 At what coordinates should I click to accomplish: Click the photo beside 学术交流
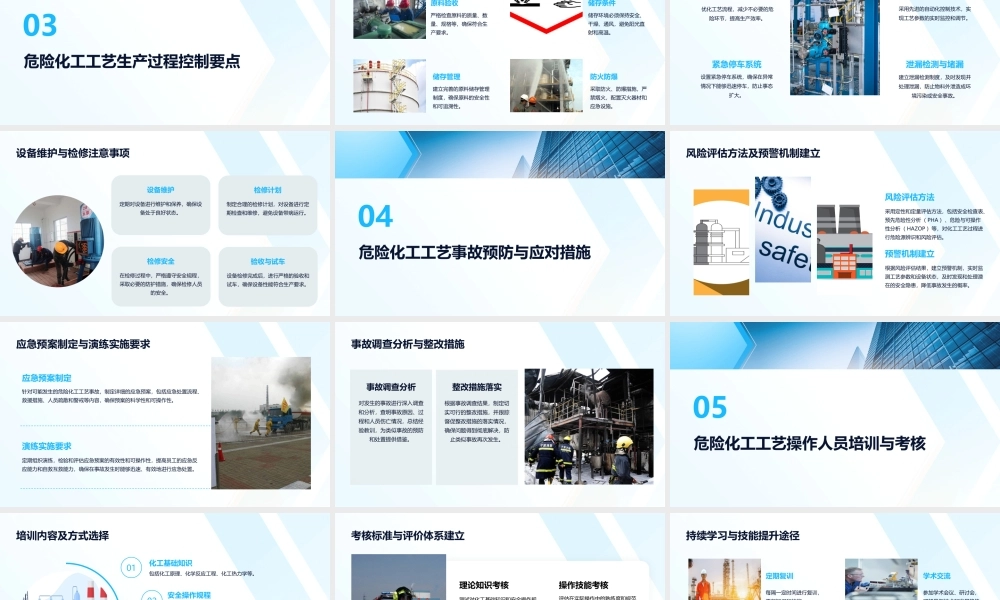tap(881, 580)
